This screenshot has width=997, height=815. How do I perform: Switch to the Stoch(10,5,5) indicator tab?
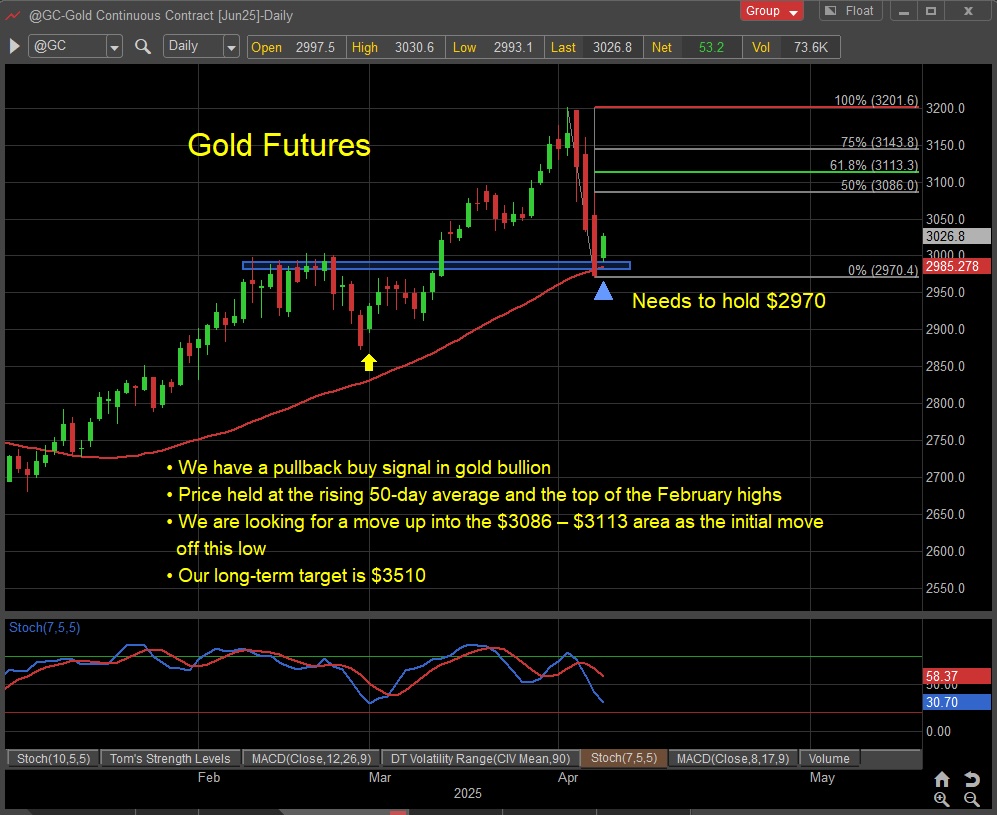coord(53,758)
